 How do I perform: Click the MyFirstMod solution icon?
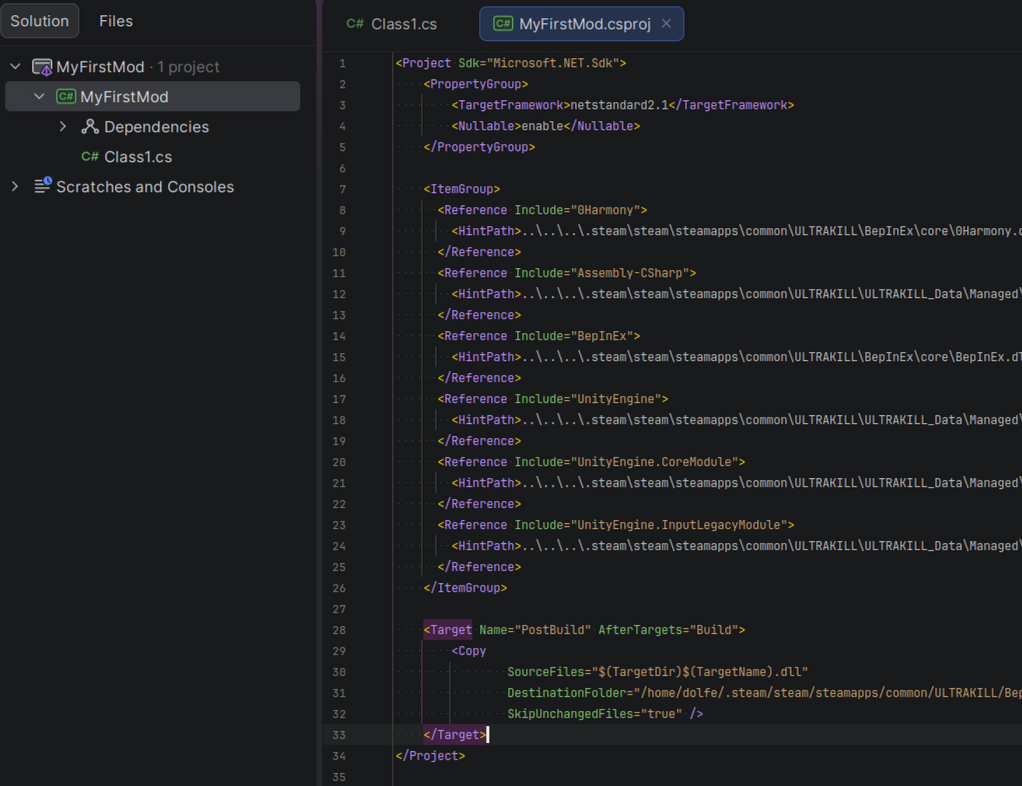(x=42, y=67)
